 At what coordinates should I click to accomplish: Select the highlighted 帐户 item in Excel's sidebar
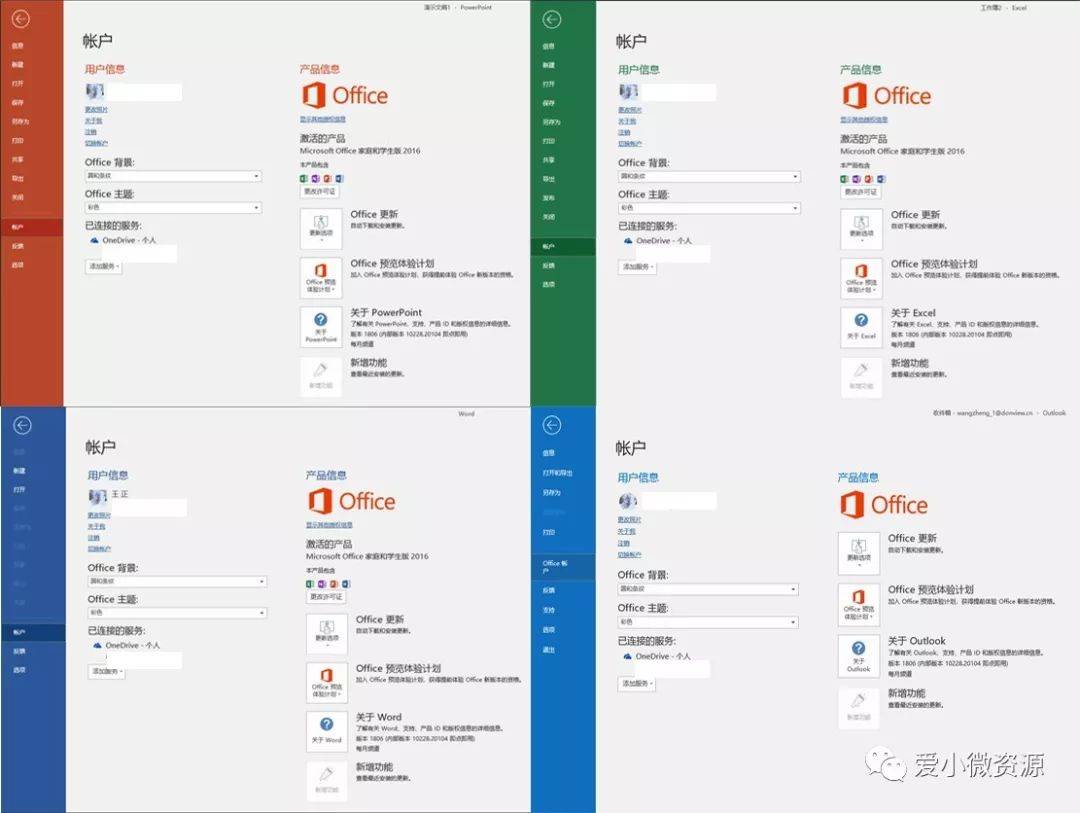563,247
